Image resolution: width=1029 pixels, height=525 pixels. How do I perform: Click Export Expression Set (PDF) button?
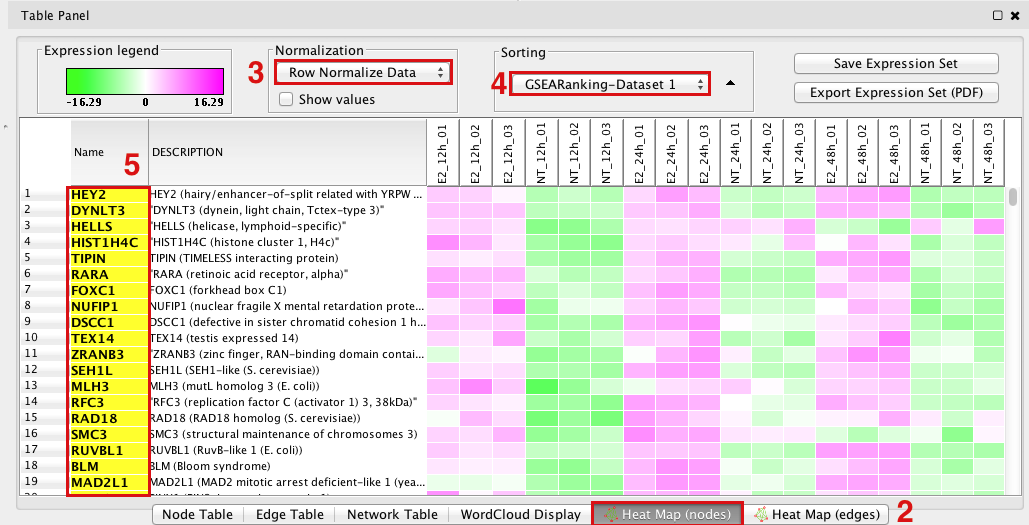(x=896, y=93)
